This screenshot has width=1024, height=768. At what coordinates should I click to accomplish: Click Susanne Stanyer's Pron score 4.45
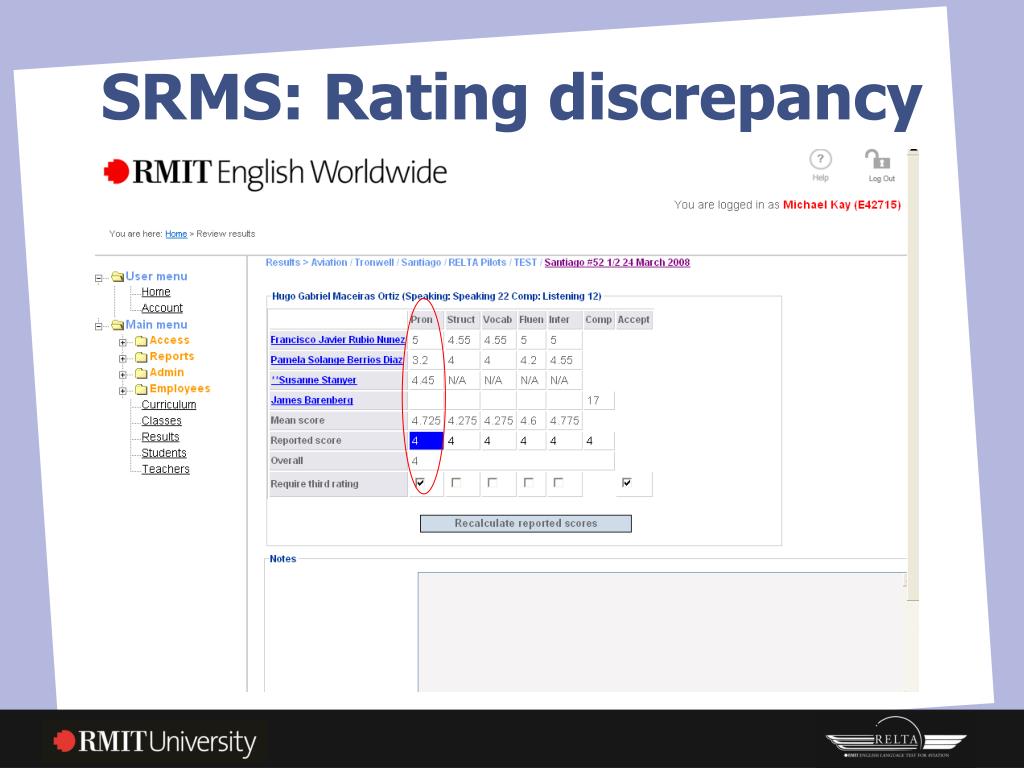point(423,380)
